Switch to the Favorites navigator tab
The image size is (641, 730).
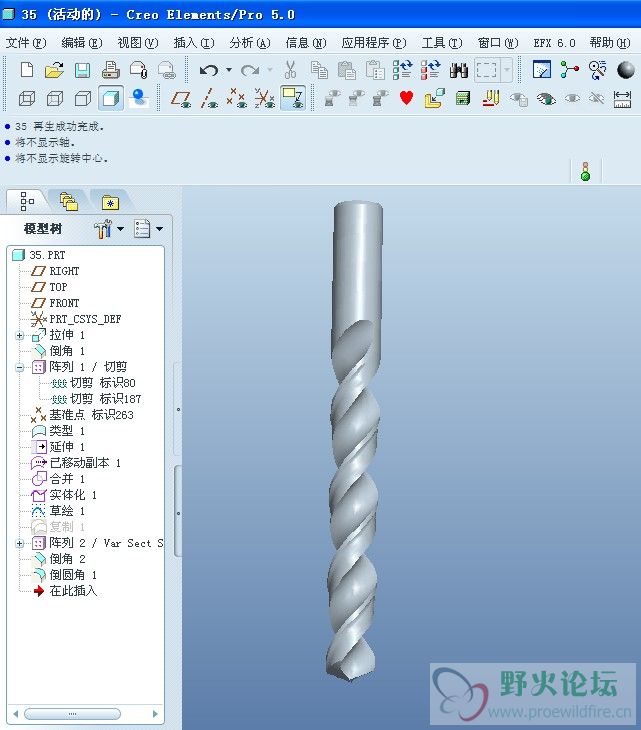point(110,202)
